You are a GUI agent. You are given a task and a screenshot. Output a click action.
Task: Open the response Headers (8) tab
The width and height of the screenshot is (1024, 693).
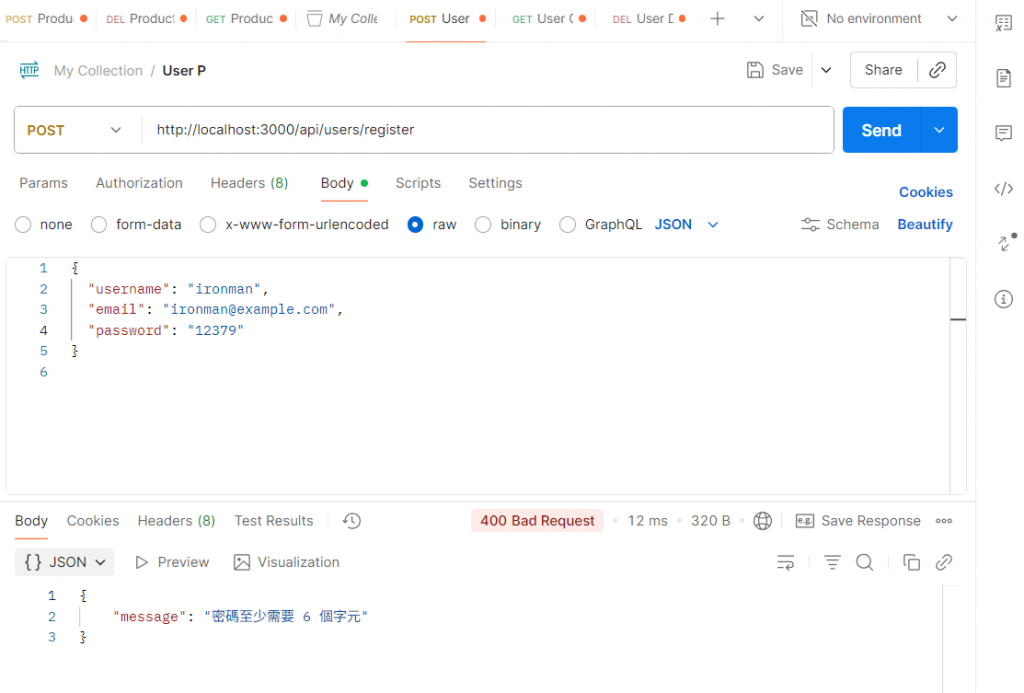[x=176, y=521]
